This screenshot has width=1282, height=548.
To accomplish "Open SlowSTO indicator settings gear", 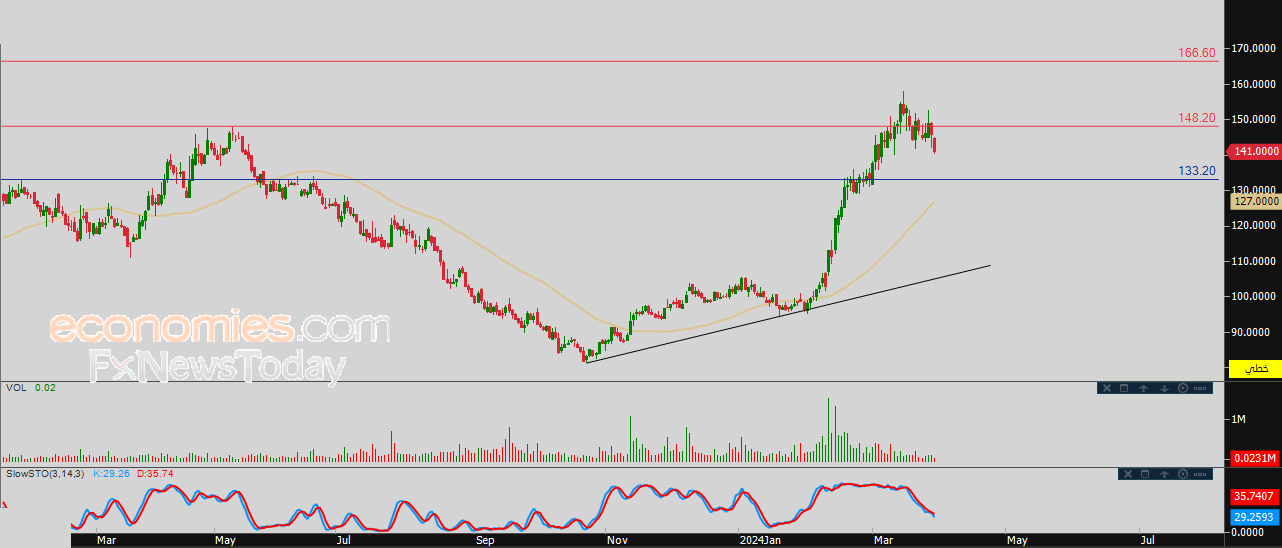I will pyautogui.click(x=1183, y=474).
